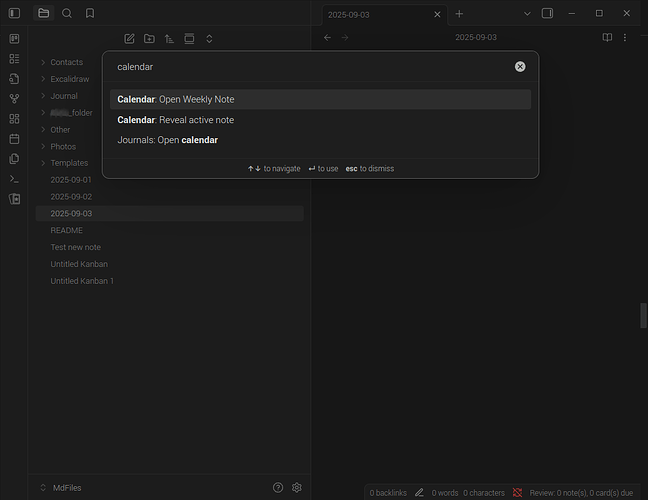648x500 pixels.
Task: Toggle the left sidebar collapse icon
Action: pyautogui.click(x=14, y=13)
